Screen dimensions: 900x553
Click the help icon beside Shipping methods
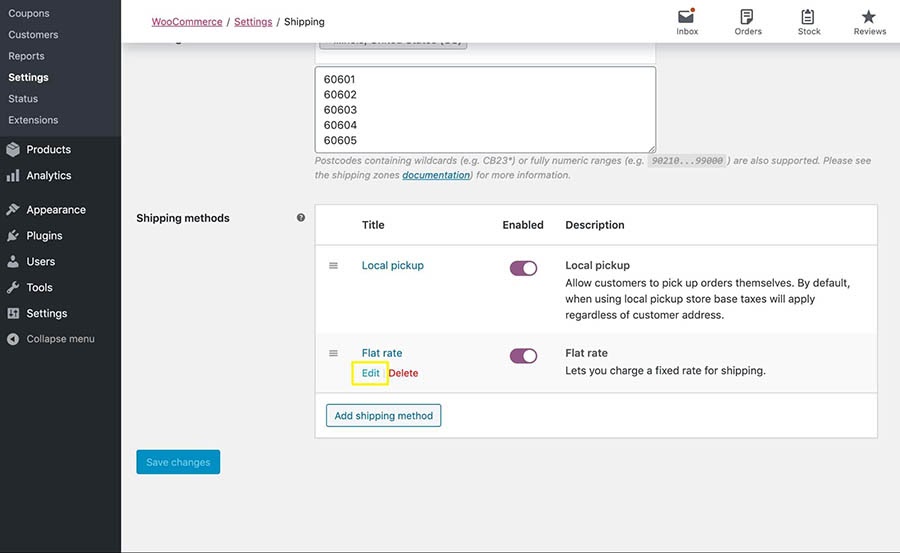tap(301, 218)
